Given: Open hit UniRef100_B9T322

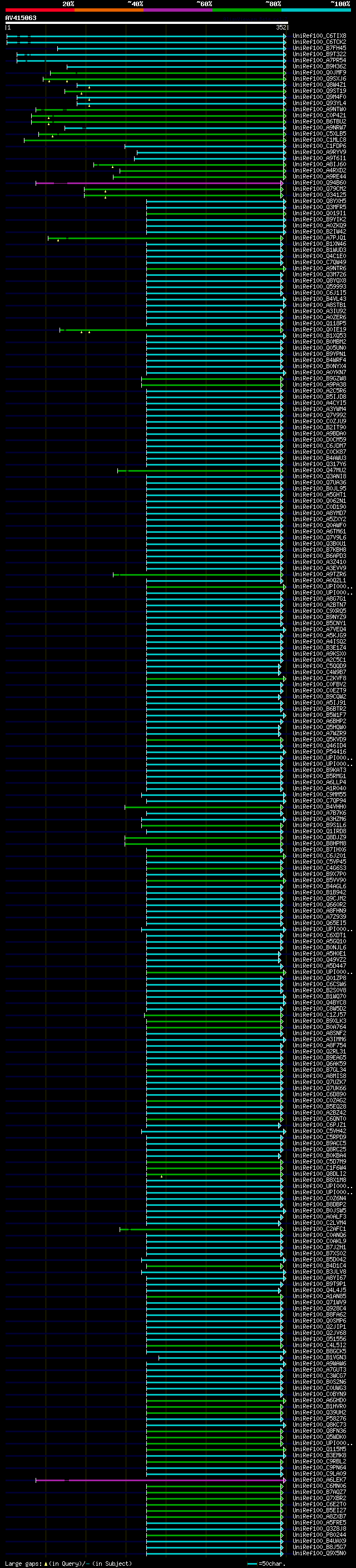Looking at the screenshot, I should [x=319, y=54].
